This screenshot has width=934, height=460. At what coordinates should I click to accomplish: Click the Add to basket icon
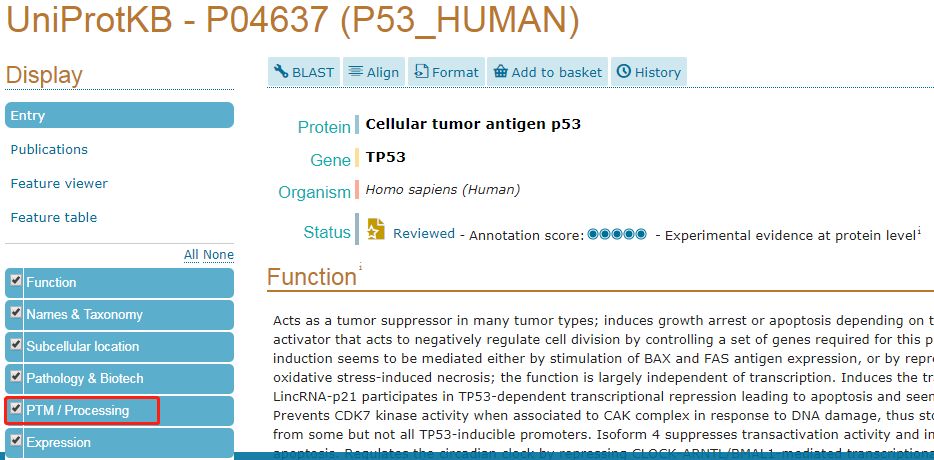pyautogui.click(x=500, y=72)
